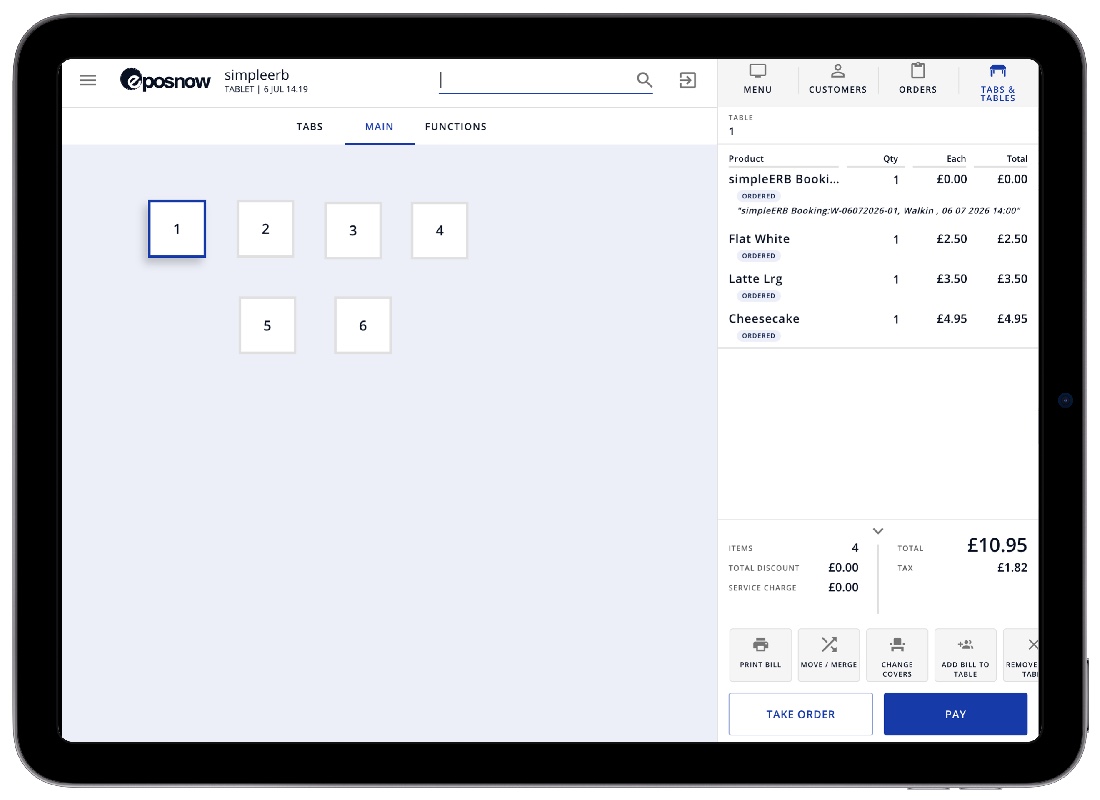1100x800 pixels.
Task: Open Tabs & Tables view
Action: 998,83
